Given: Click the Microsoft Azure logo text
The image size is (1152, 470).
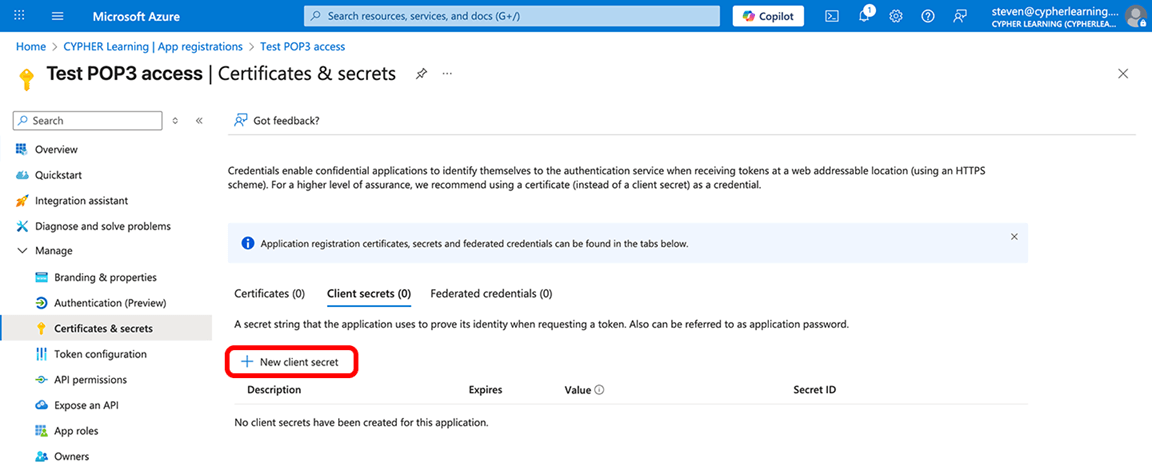Looking at the screenshot, I should (136, 16).
